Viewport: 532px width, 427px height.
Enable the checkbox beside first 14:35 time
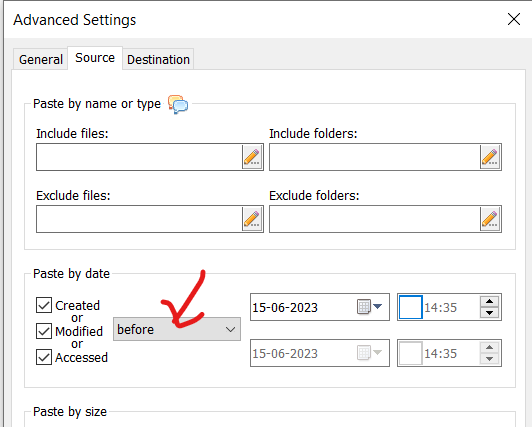click(411, 307)
